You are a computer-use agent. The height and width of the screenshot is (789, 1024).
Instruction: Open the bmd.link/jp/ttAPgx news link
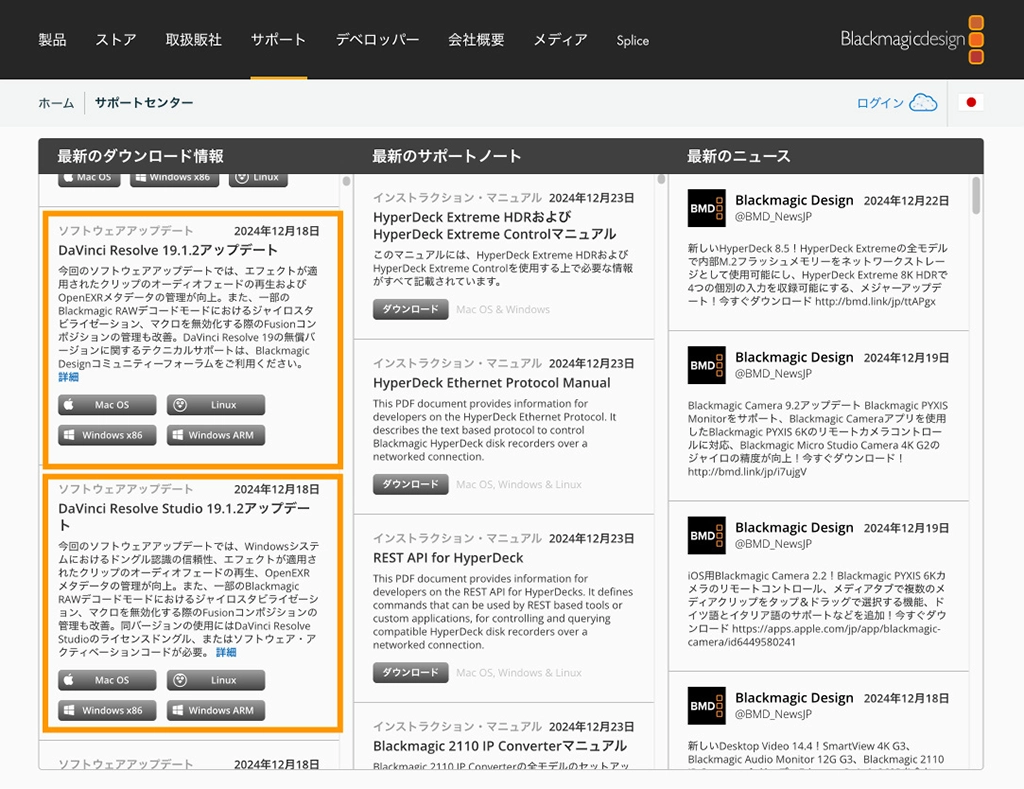[x=875, y=302]
